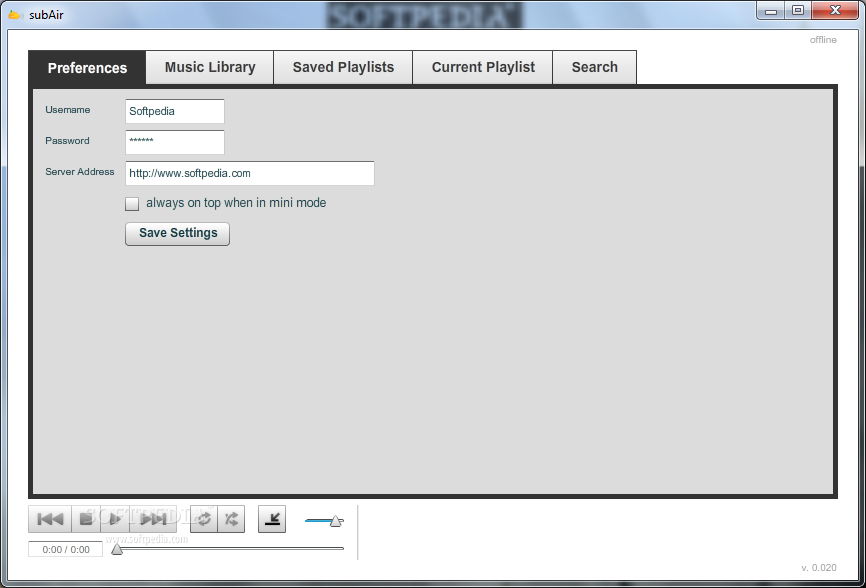
Task: Open the Search tab
Action: tap(595, 67)
